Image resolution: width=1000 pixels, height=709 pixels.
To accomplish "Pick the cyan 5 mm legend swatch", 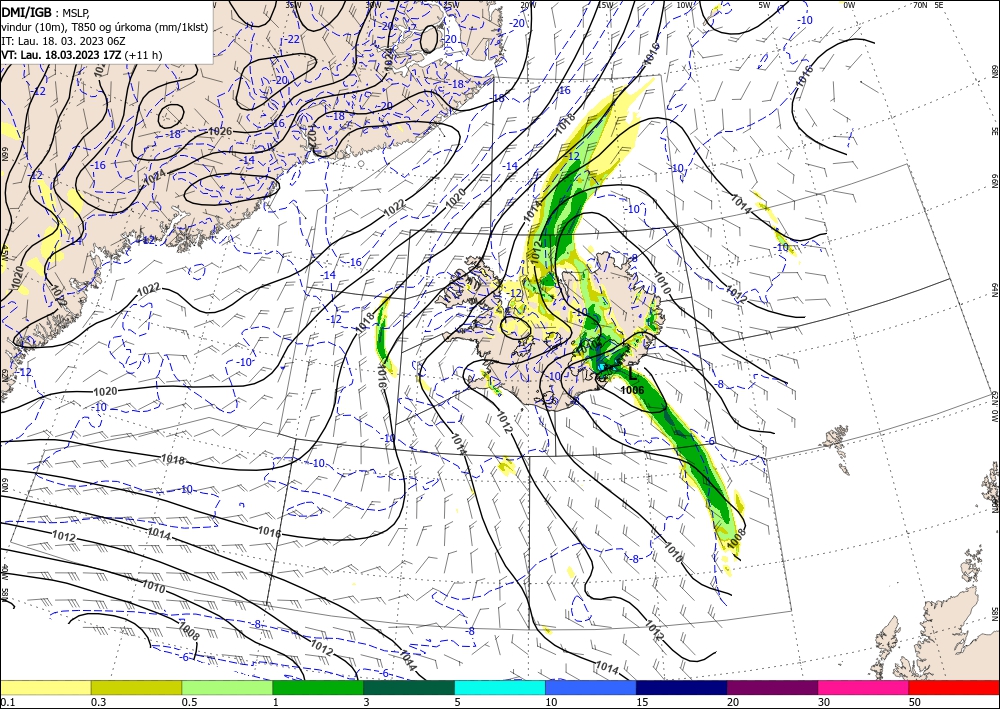I will (500, 687).
